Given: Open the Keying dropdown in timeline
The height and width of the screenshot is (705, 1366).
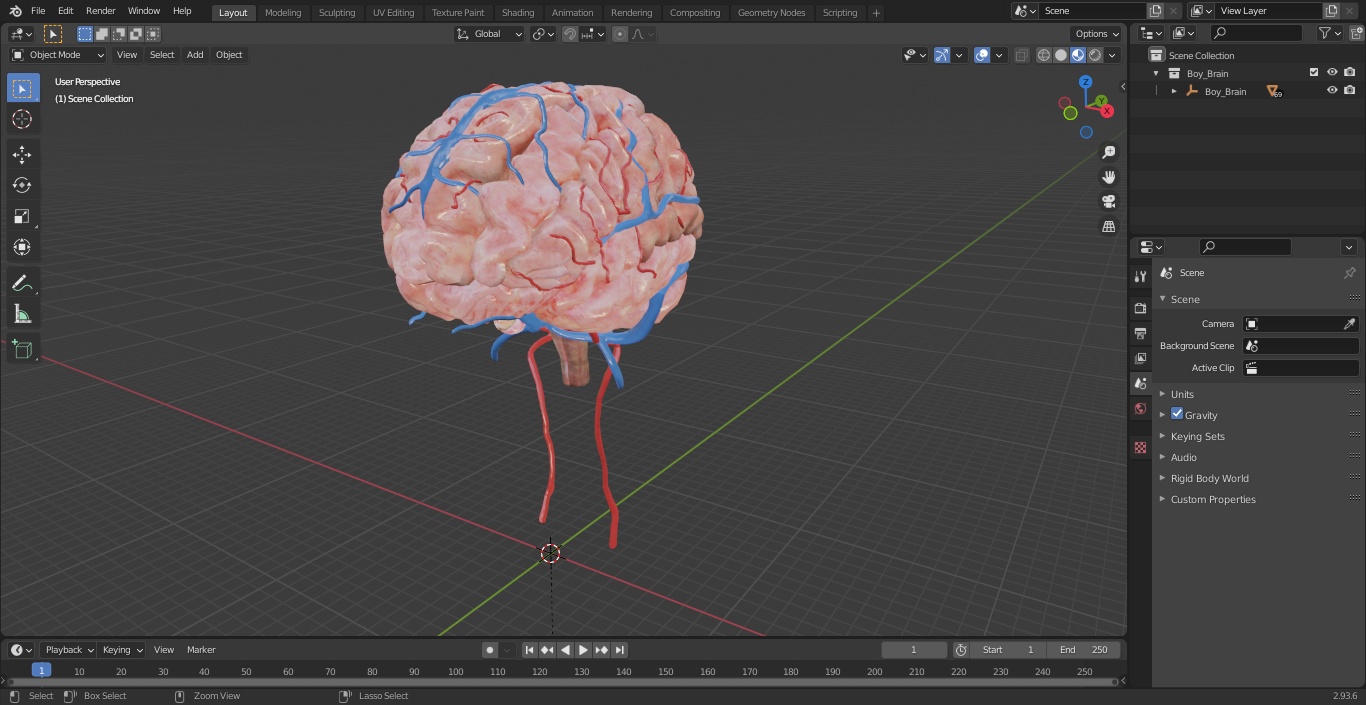Looking at the screenshot, I should tap(122, 650).
